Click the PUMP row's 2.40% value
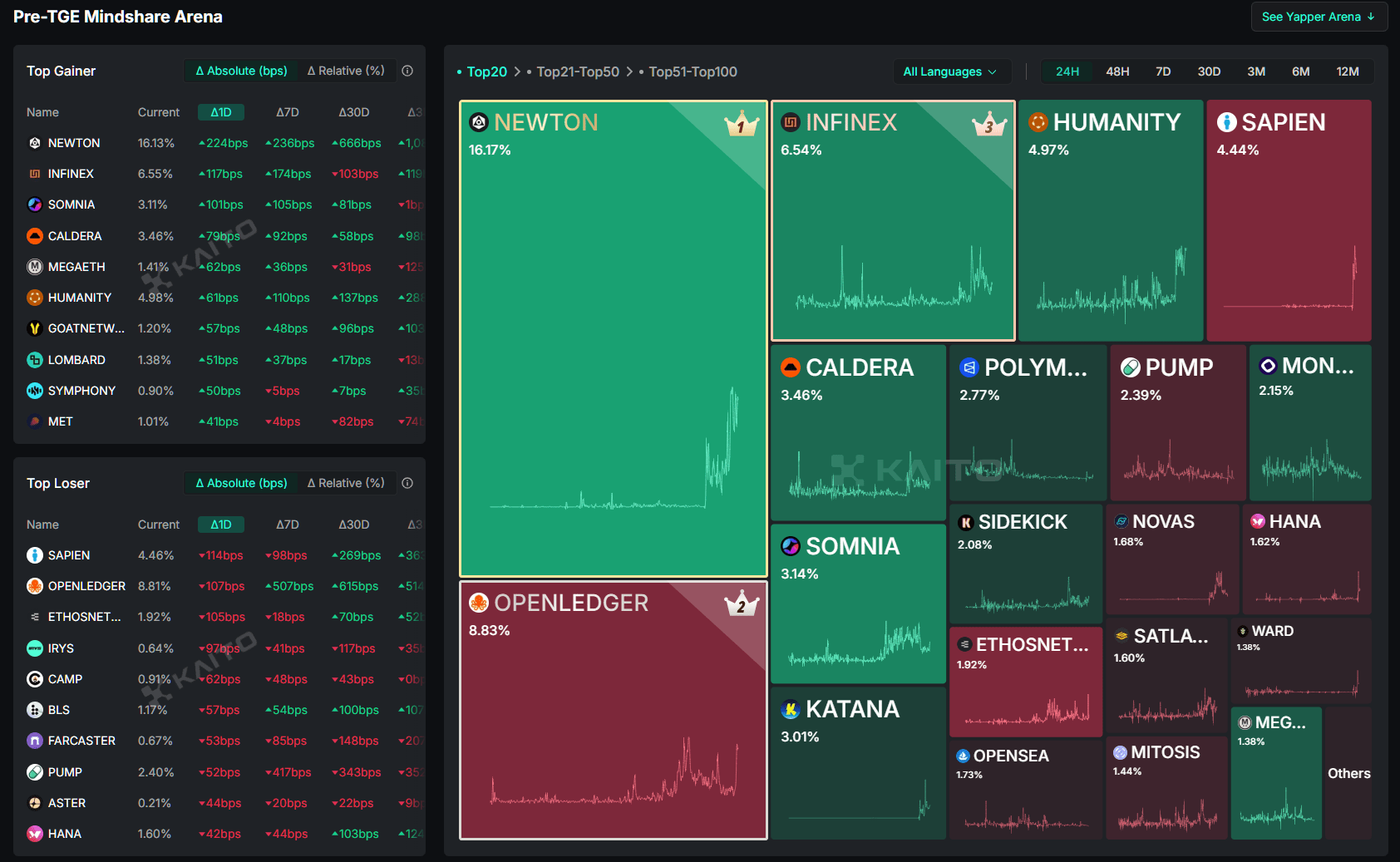Viewport: 1400px width, 862px height. click(156, 772)
